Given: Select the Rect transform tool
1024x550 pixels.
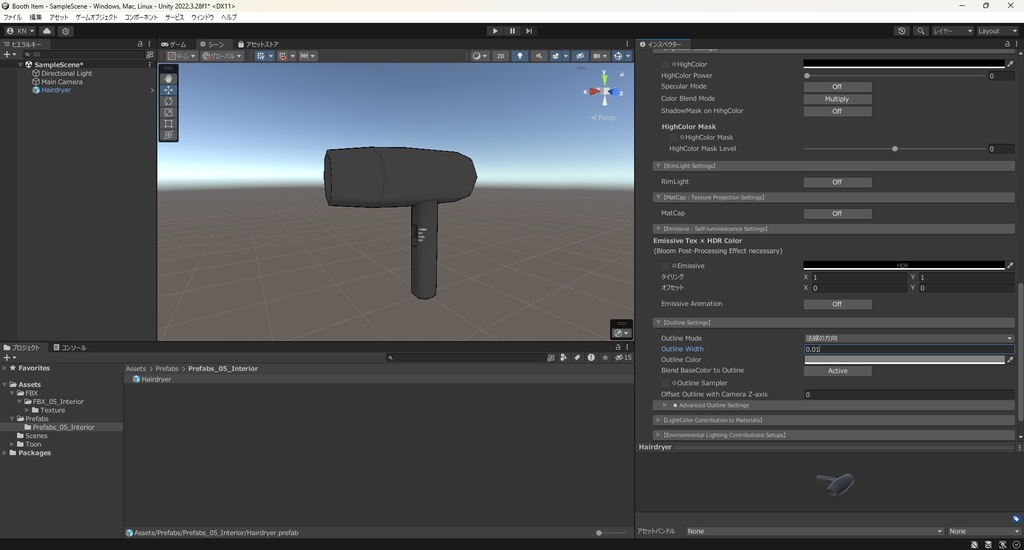Looking at the screenshot, I should (x=168, y=123).
